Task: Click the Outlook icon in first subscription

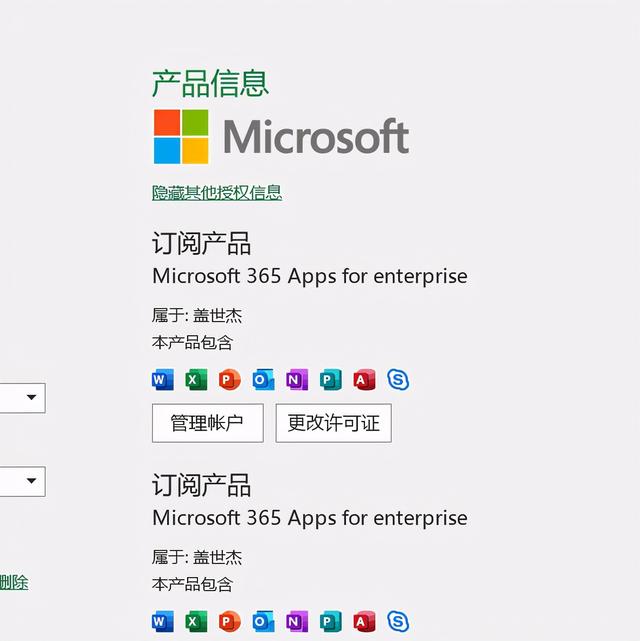Action: (263, 380)
